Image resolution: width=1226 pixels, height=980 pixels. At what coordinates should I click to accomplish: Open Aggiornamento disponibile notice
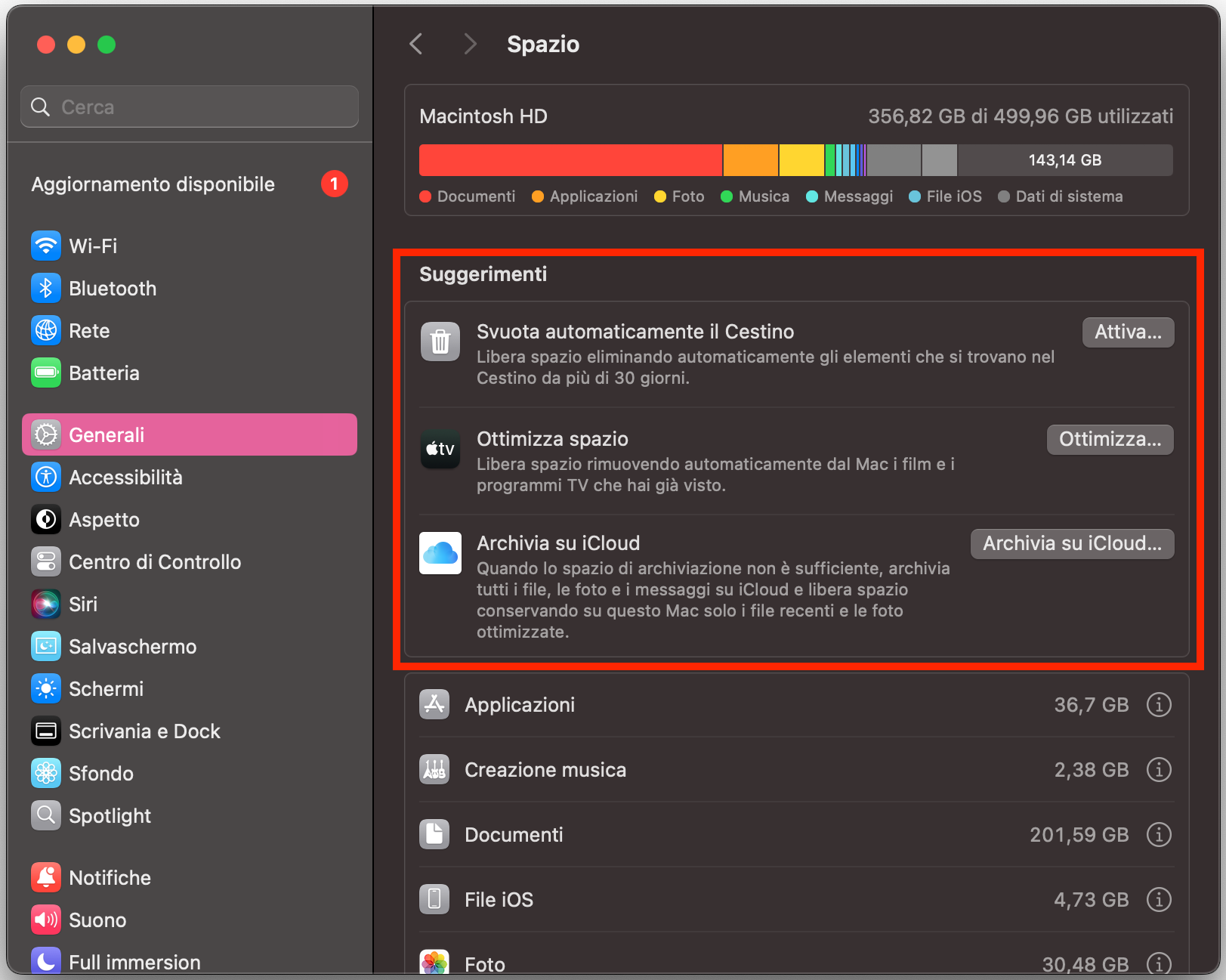click(x=189, y=184)
